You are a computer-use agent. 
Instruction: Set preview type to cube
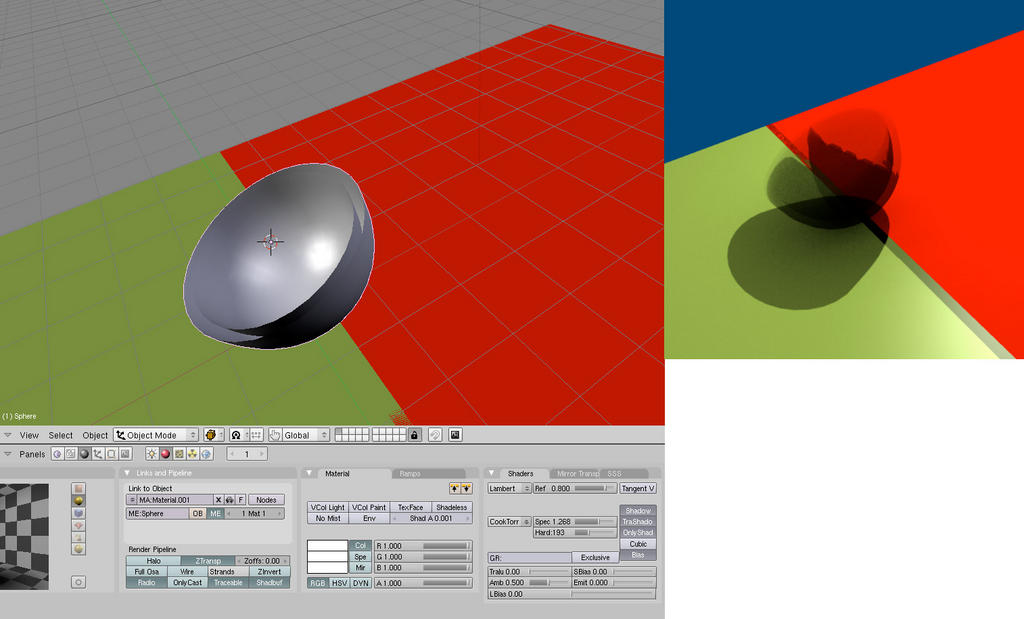point(78,513)
